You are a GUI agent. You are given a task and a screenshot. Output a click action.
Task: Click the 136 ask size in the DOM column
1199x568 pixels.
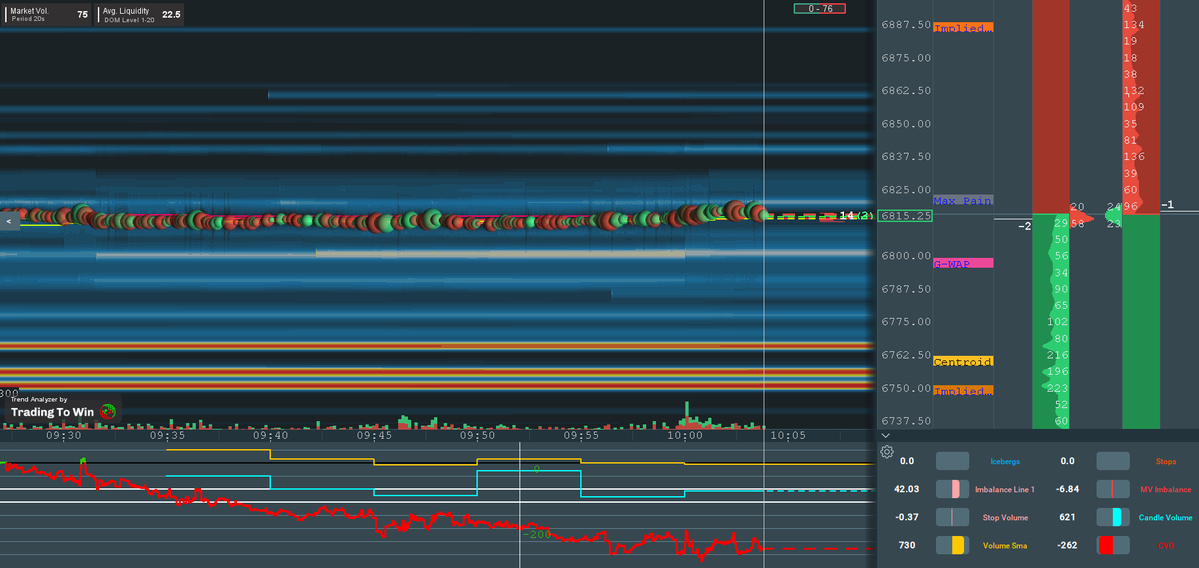1135,157
